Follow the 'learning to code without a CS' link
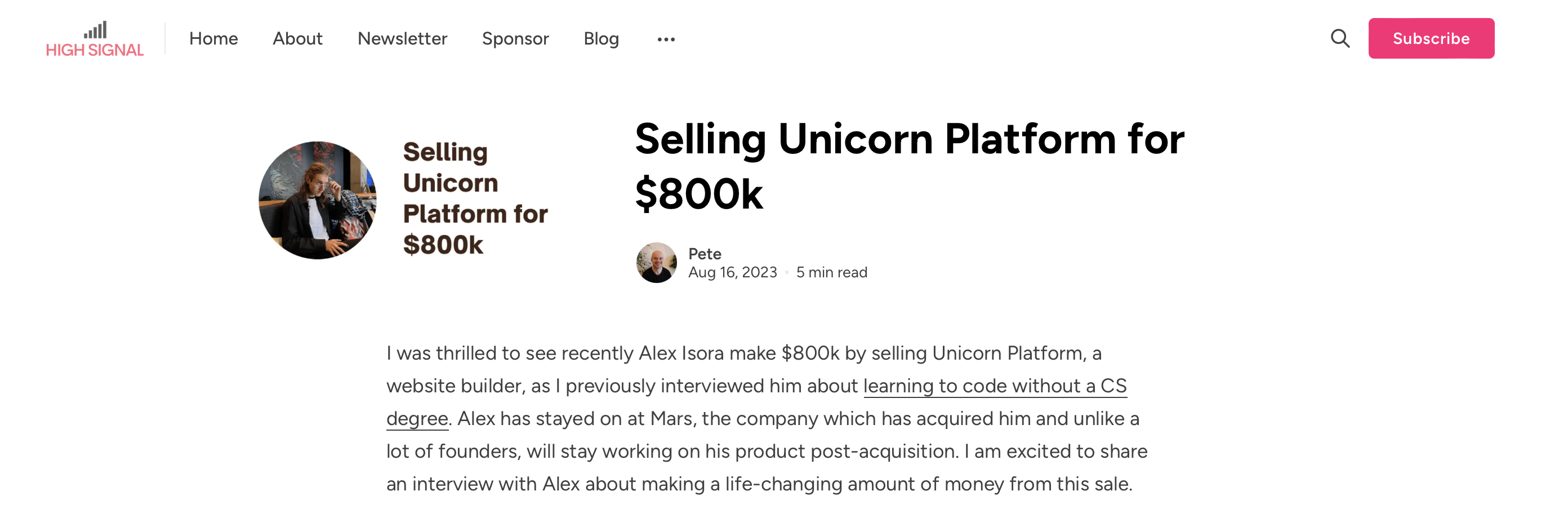Viewport: 1568px width, 522px height. tap(995, 386)
